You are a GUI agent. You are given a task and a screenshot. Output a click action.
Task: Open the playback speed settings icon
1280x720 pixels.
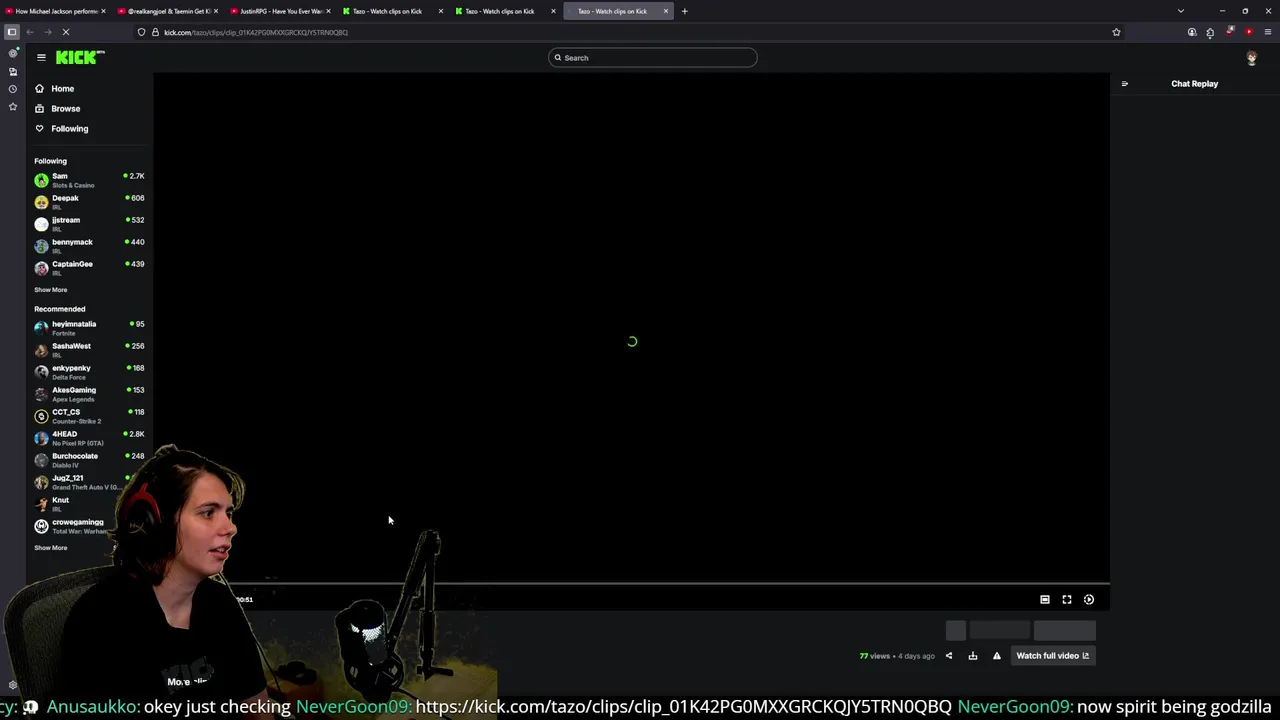coord(1089,600)
